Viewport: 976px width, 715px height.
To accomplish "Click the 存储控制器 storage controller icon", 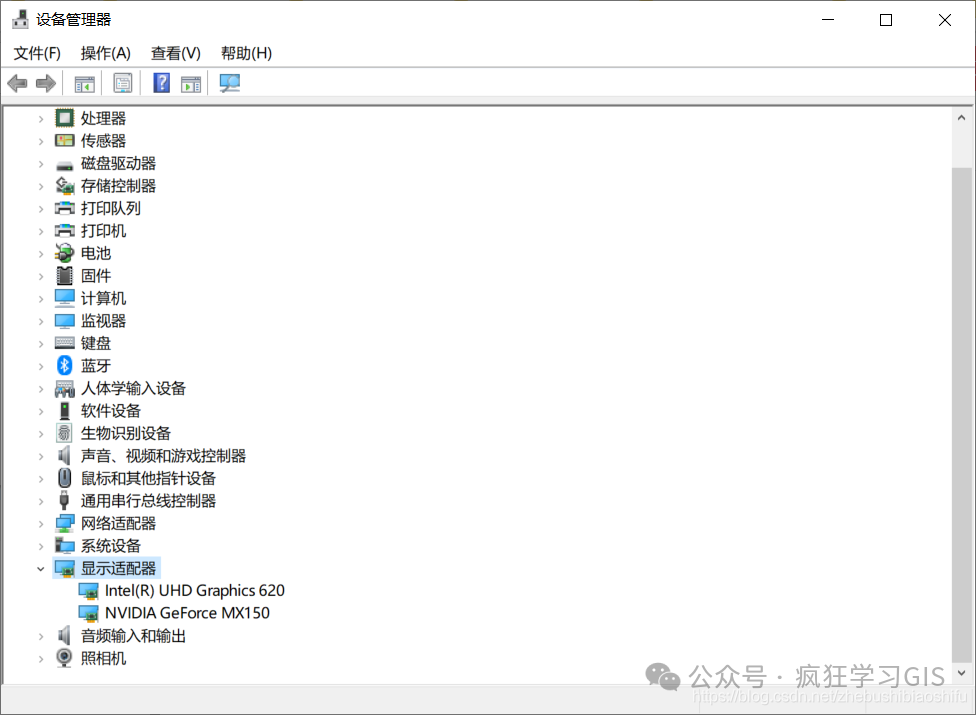I will click(x=65, y=185).
